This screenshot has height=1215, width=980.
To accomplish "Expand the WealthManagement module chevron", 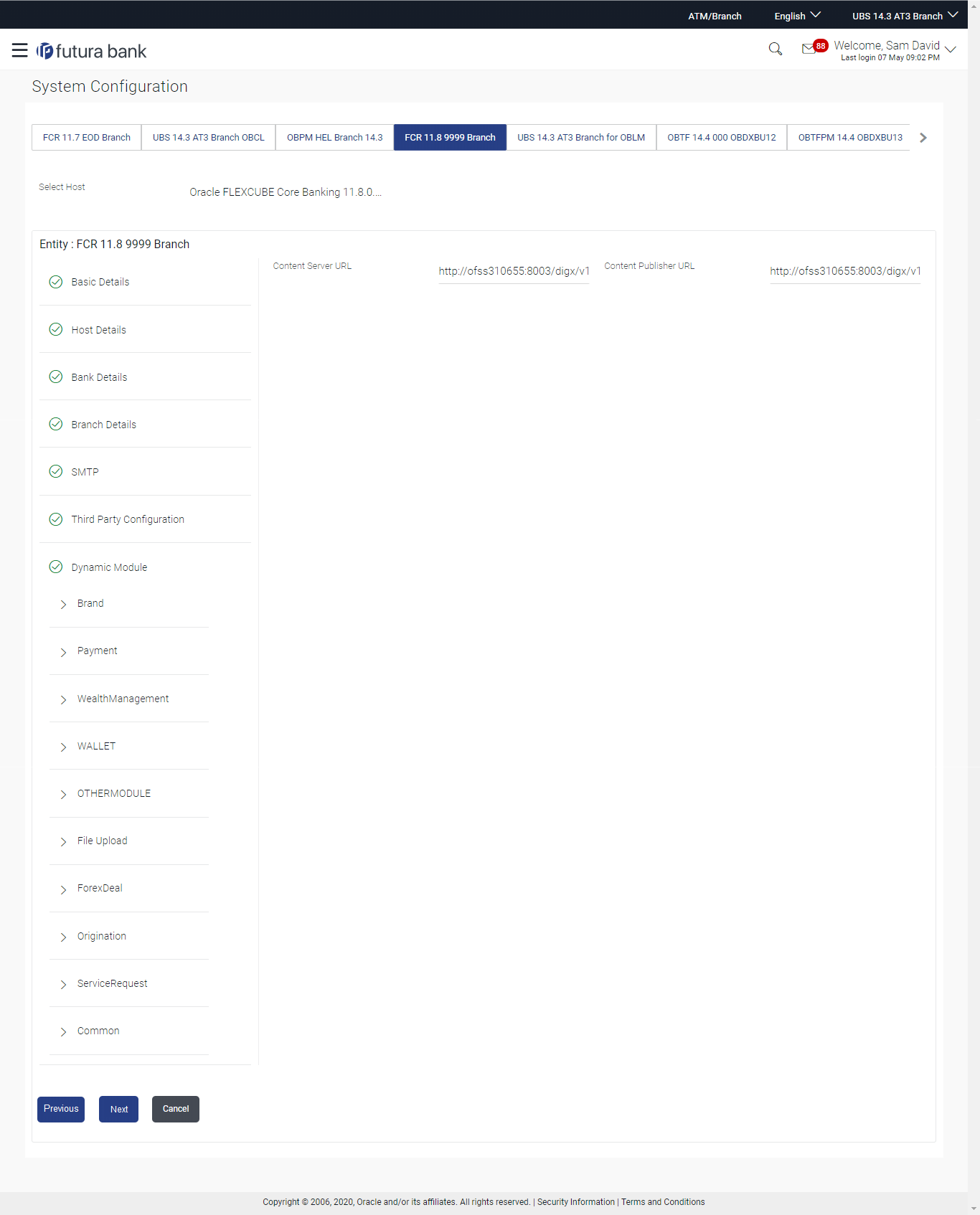I will coord(63,699).
